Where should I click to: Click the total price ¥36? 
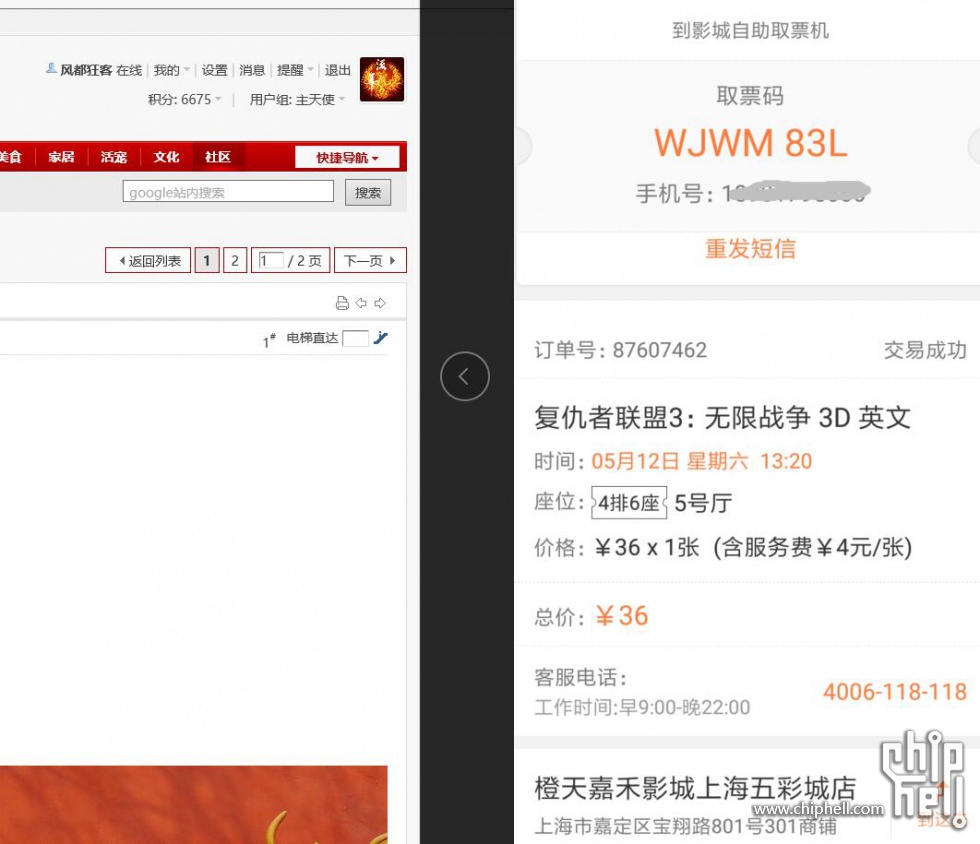point(622,616)
